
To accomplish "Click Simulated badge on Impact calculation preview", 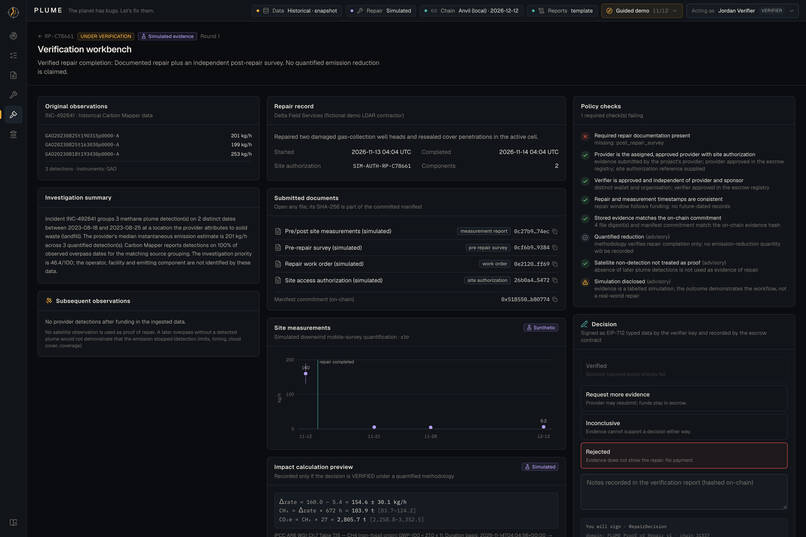I will (540, 467).
